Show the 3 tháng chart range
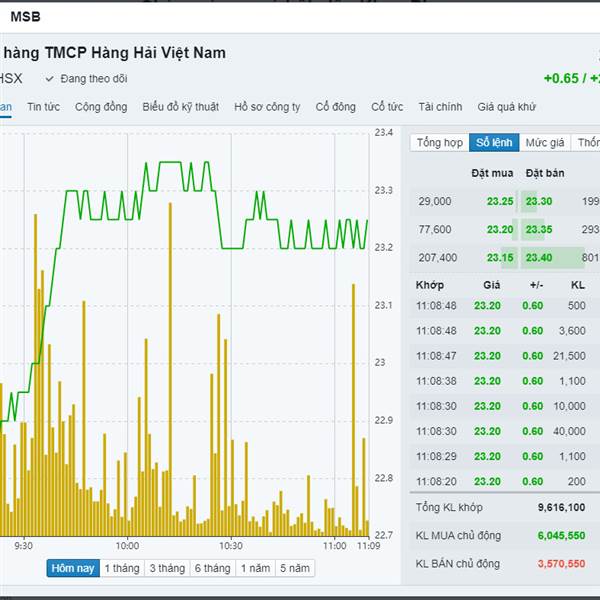600x600 pixels. point(167,568)
